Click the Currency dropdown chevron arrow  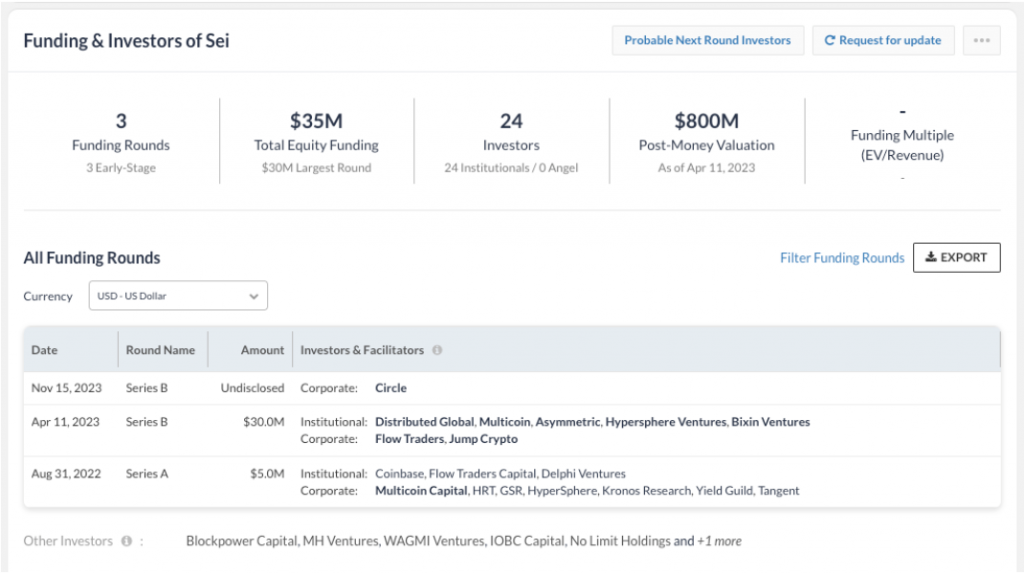click(253, 296)
